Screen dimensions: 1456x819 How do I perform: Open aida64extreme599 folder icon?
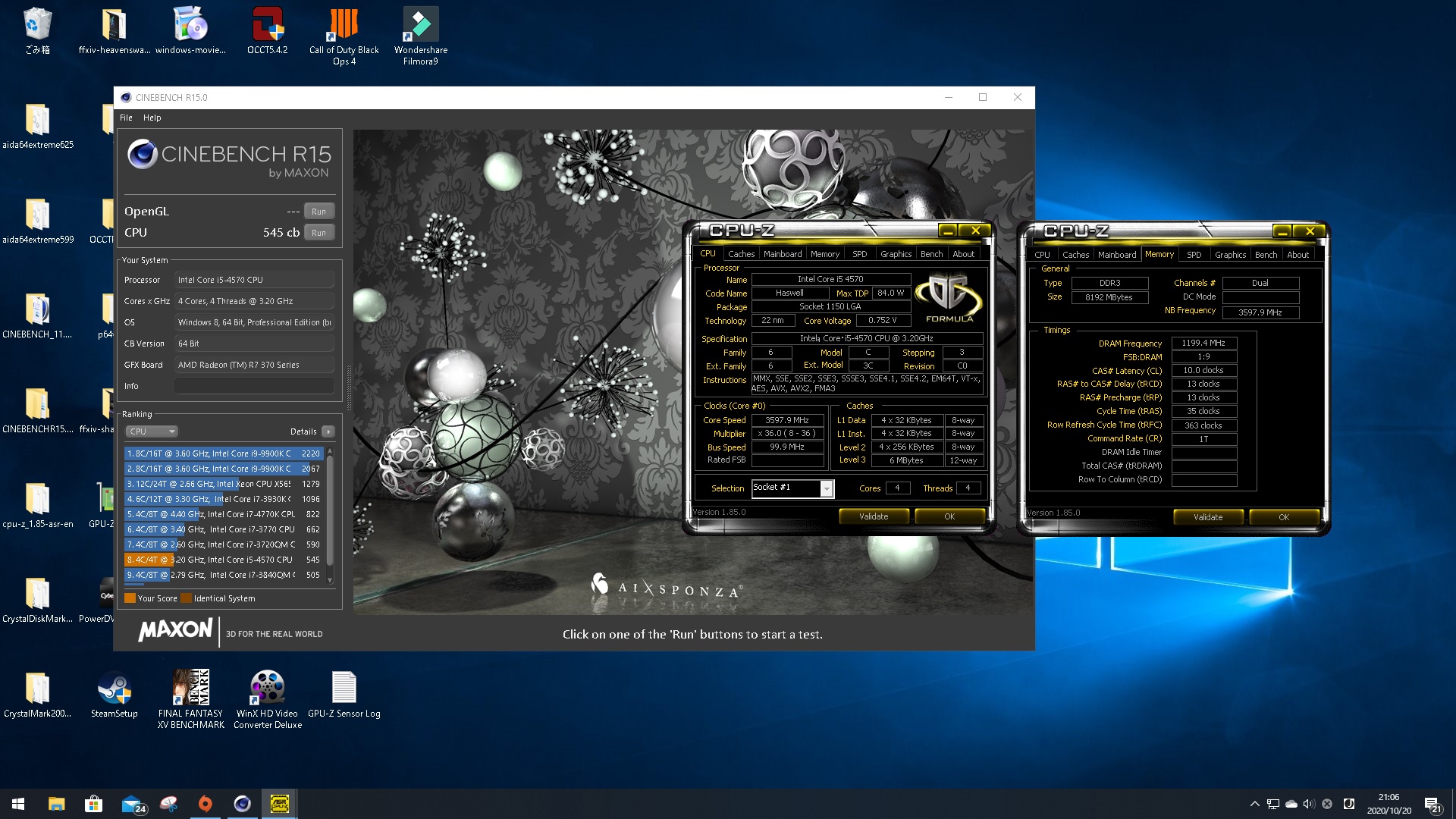click(38, 221)
